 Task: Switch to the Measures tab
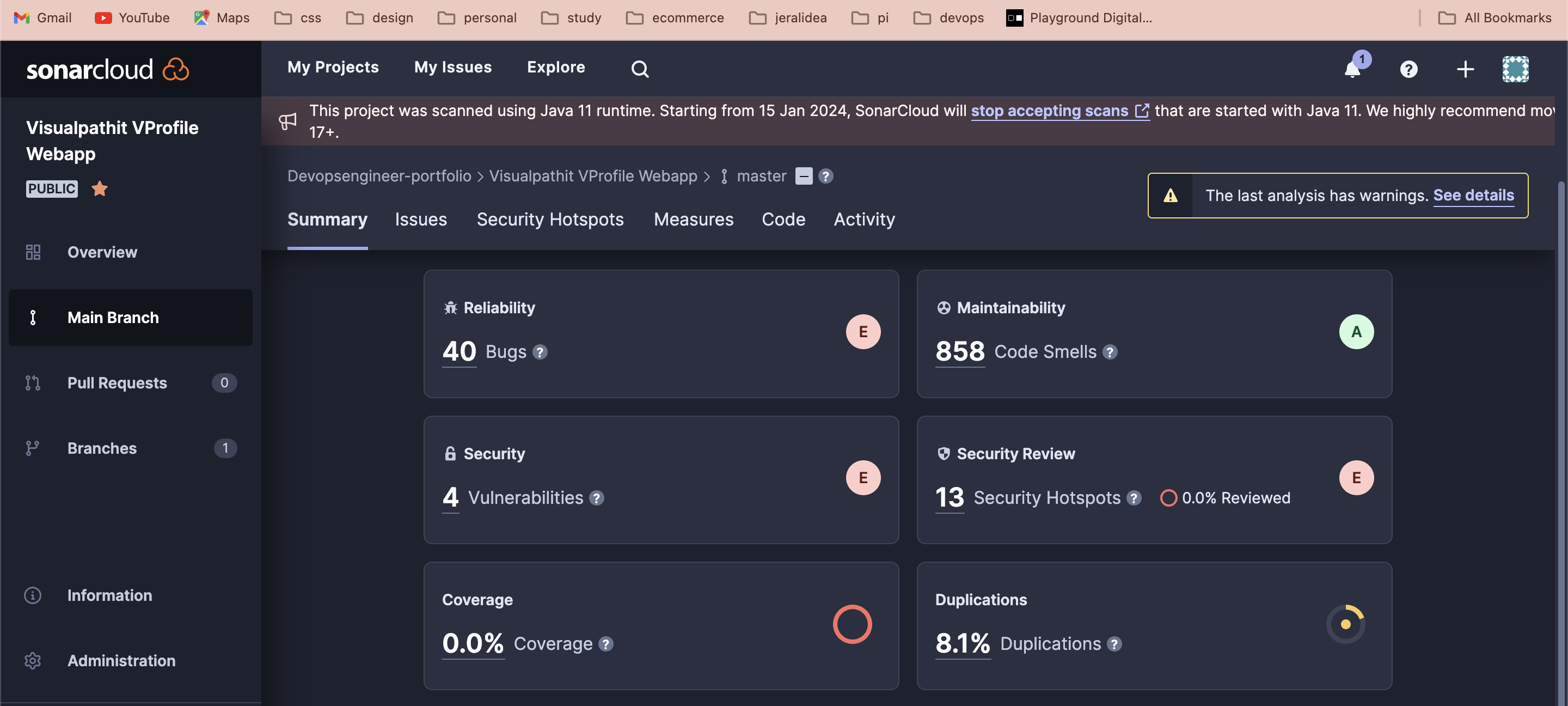click(693, 220)
